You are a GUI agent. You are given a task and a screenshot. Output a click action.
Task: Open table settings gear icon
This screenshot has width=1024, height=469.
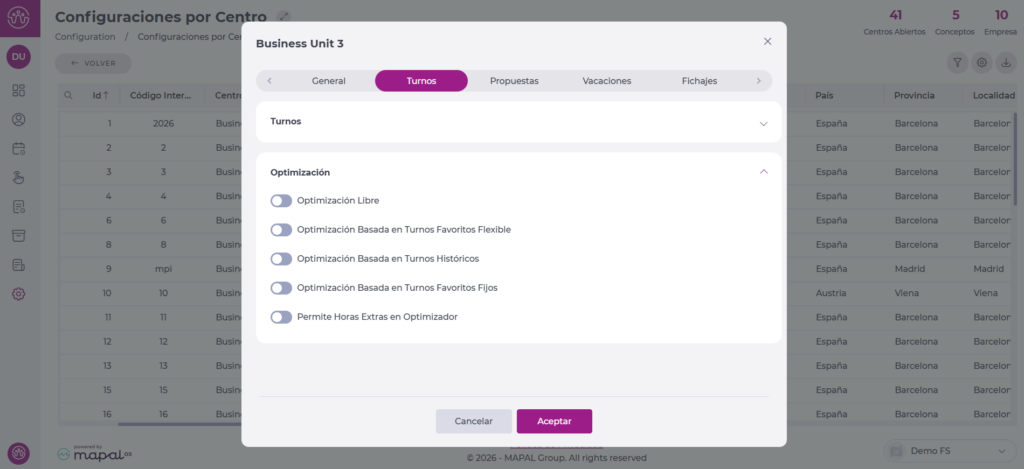pos(982,62)
